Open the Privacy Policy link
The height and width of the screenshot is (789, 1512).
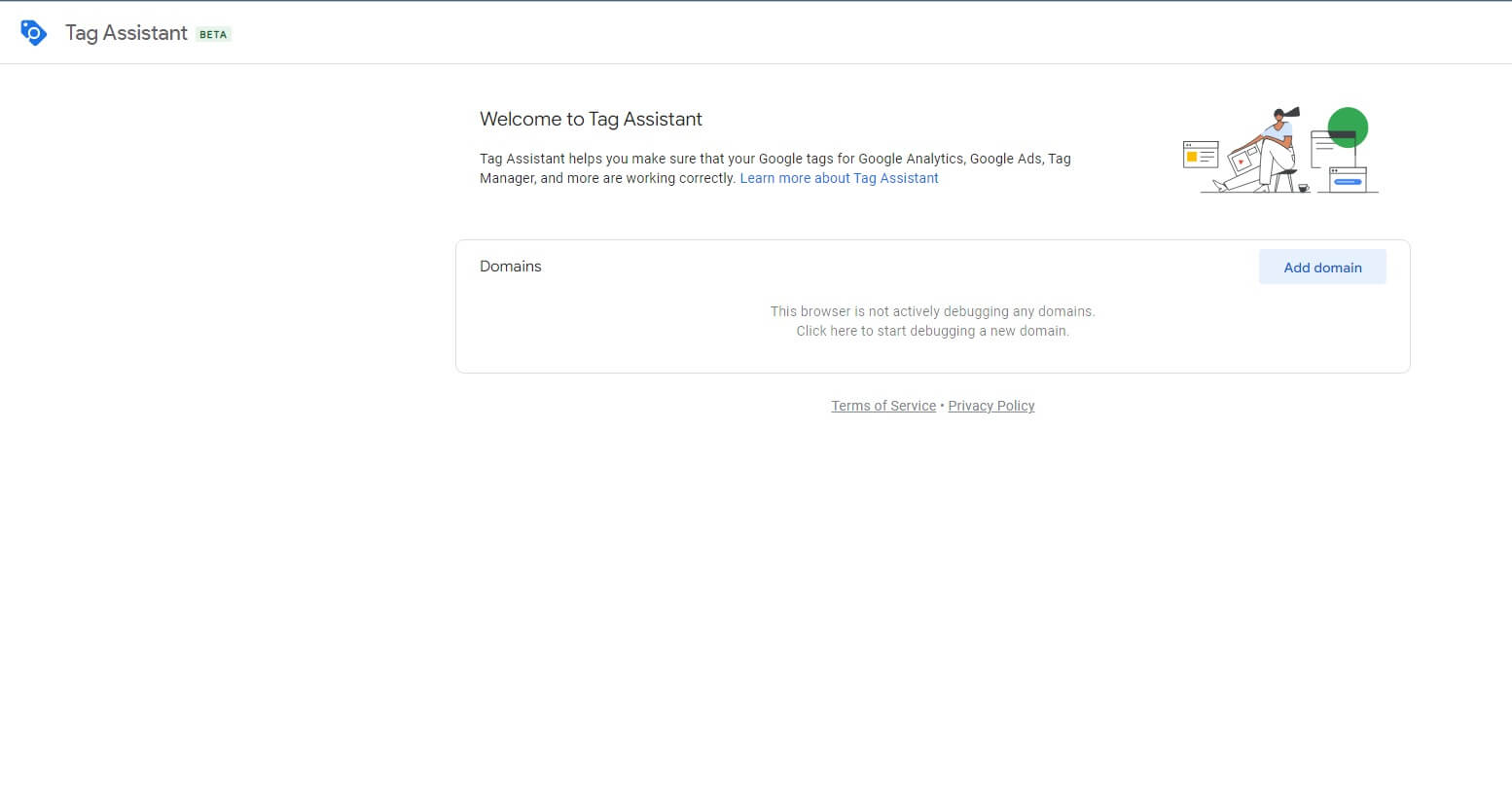click(991, 406)
